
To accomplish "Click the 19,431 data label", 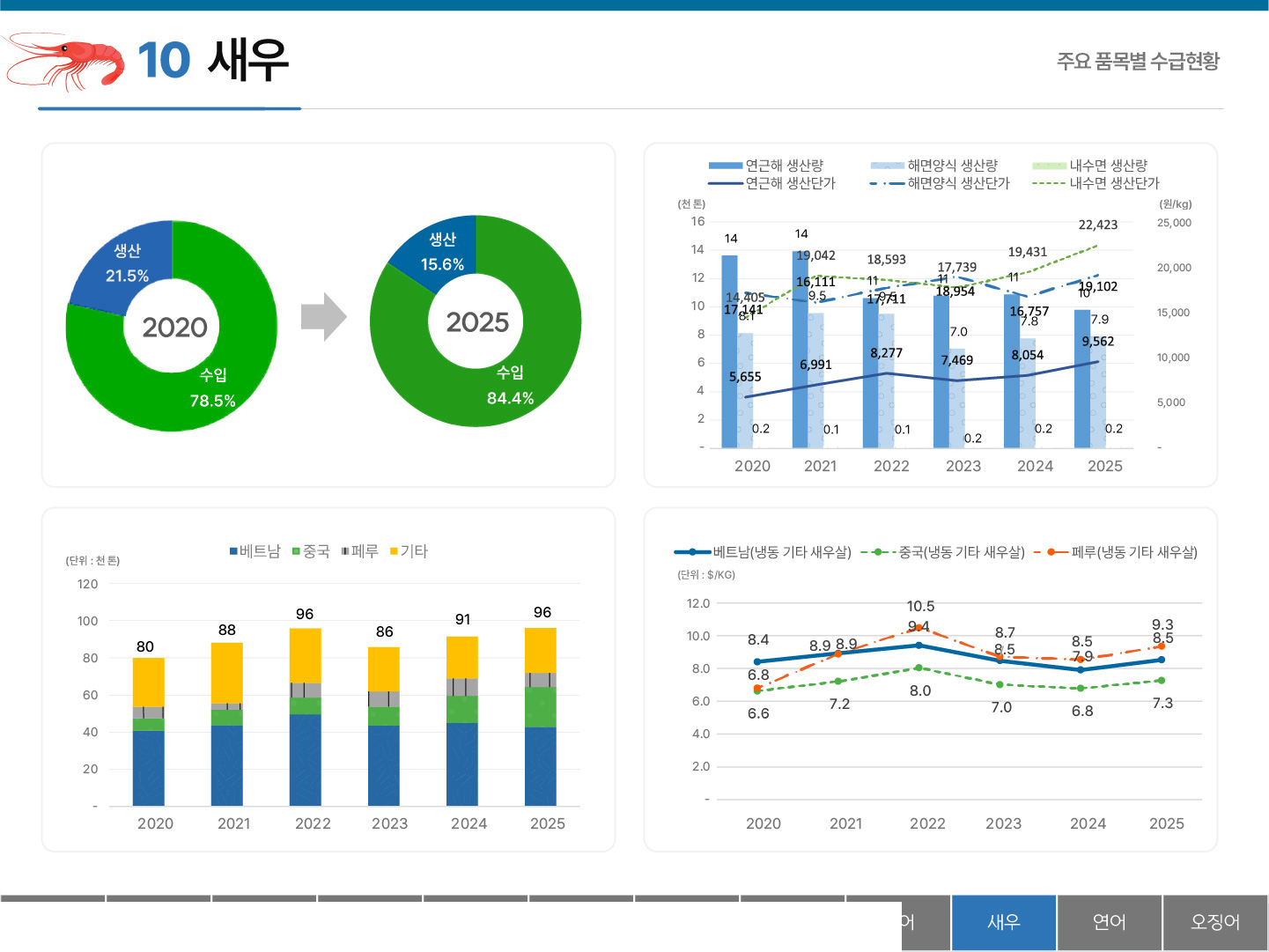I will (x=1028, y=252).
